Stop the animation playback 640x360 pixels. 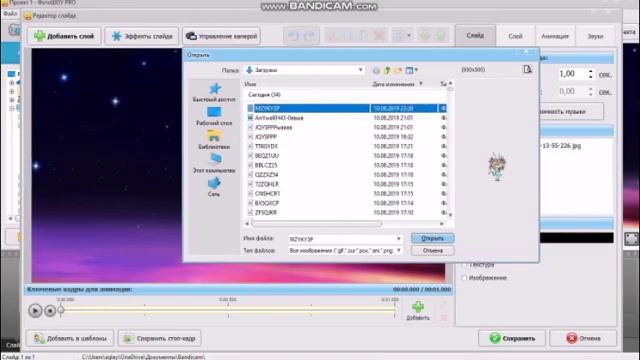[x=50, y=311]
